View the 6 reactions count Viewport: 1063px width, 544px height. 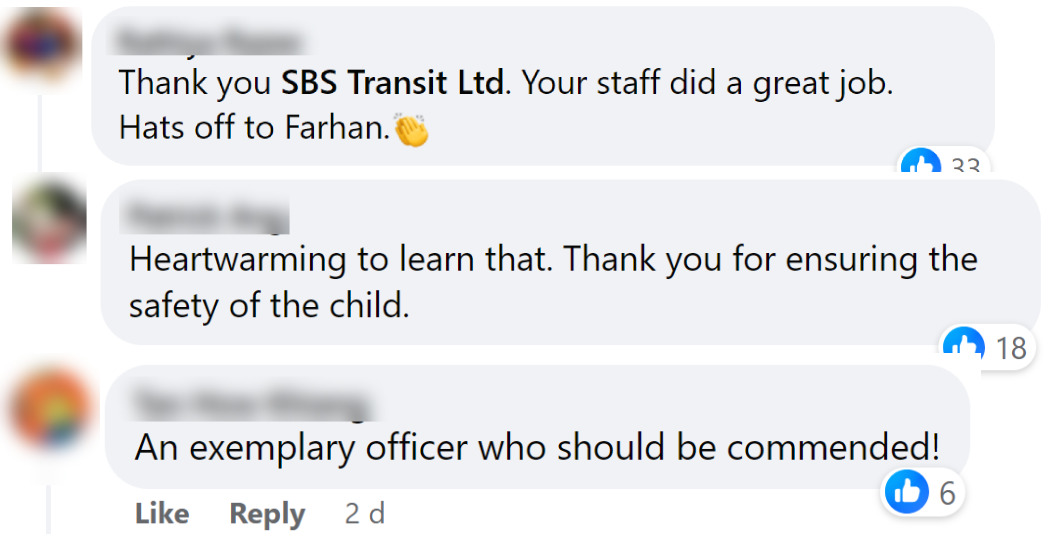947,491
